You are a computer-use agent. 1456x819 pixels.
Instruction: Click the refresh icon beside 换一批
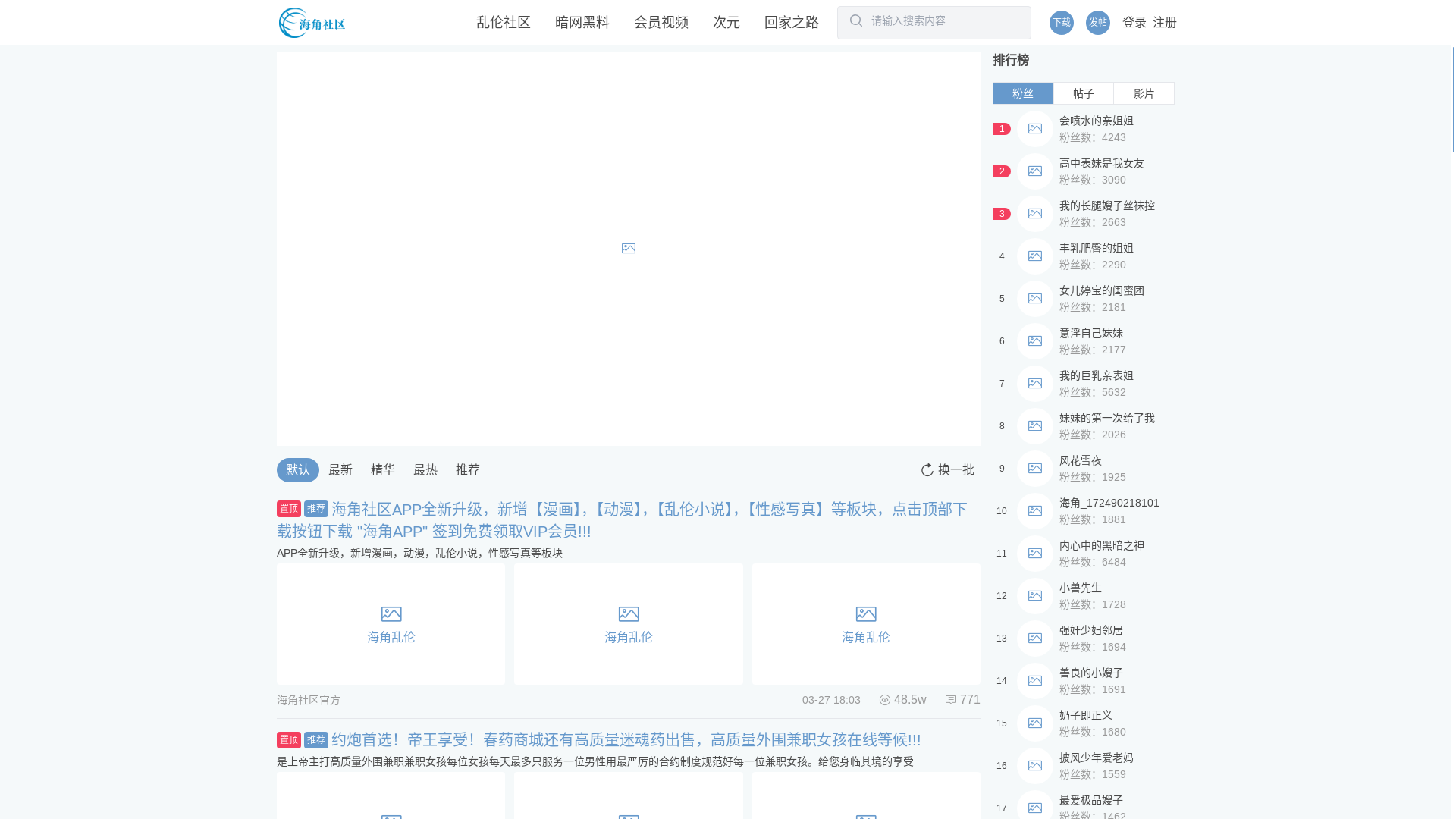pos(927,470)
